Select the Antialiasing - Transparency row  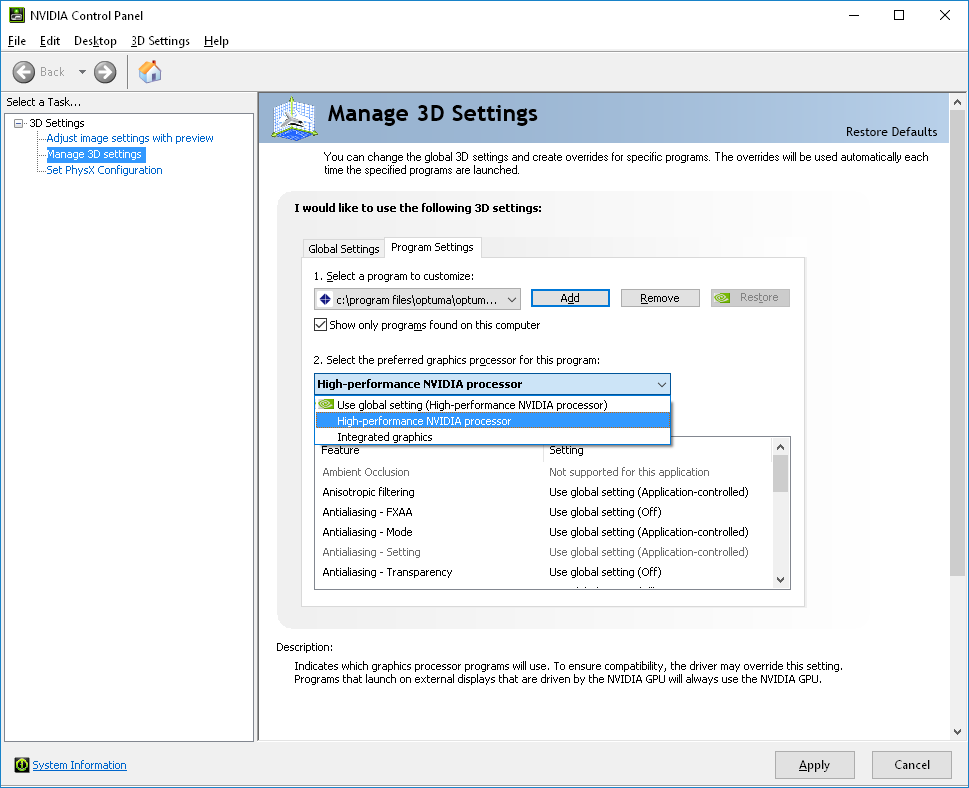543,572
